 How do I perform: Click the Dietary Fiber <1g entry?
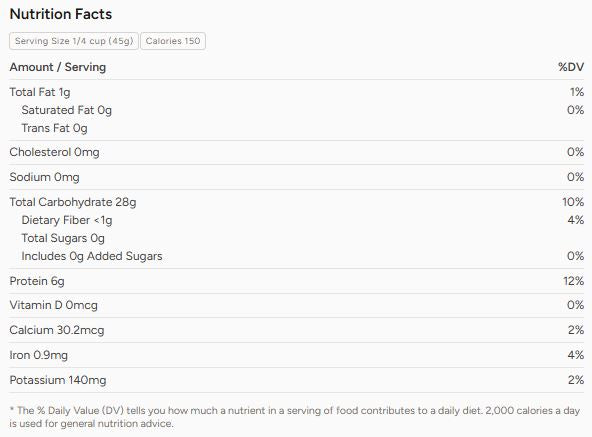click(x=67, y=220)
